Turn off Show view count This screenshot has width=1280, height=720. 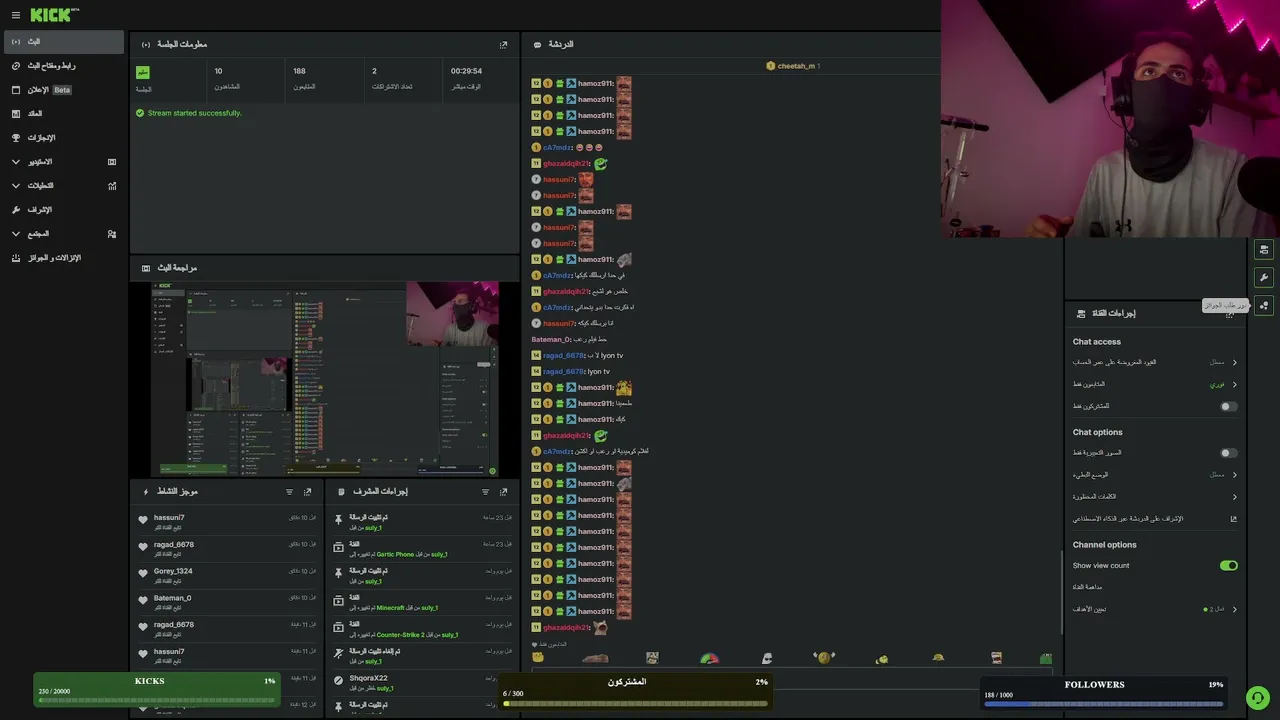coord(1229,566)
